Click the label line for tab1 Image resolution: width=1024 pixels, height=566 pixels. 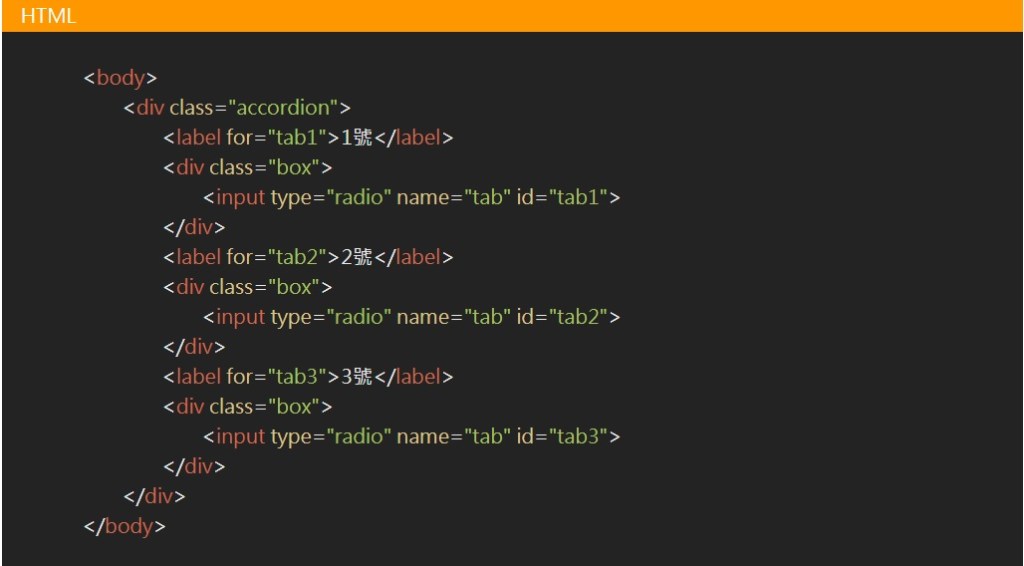point(308,138)
